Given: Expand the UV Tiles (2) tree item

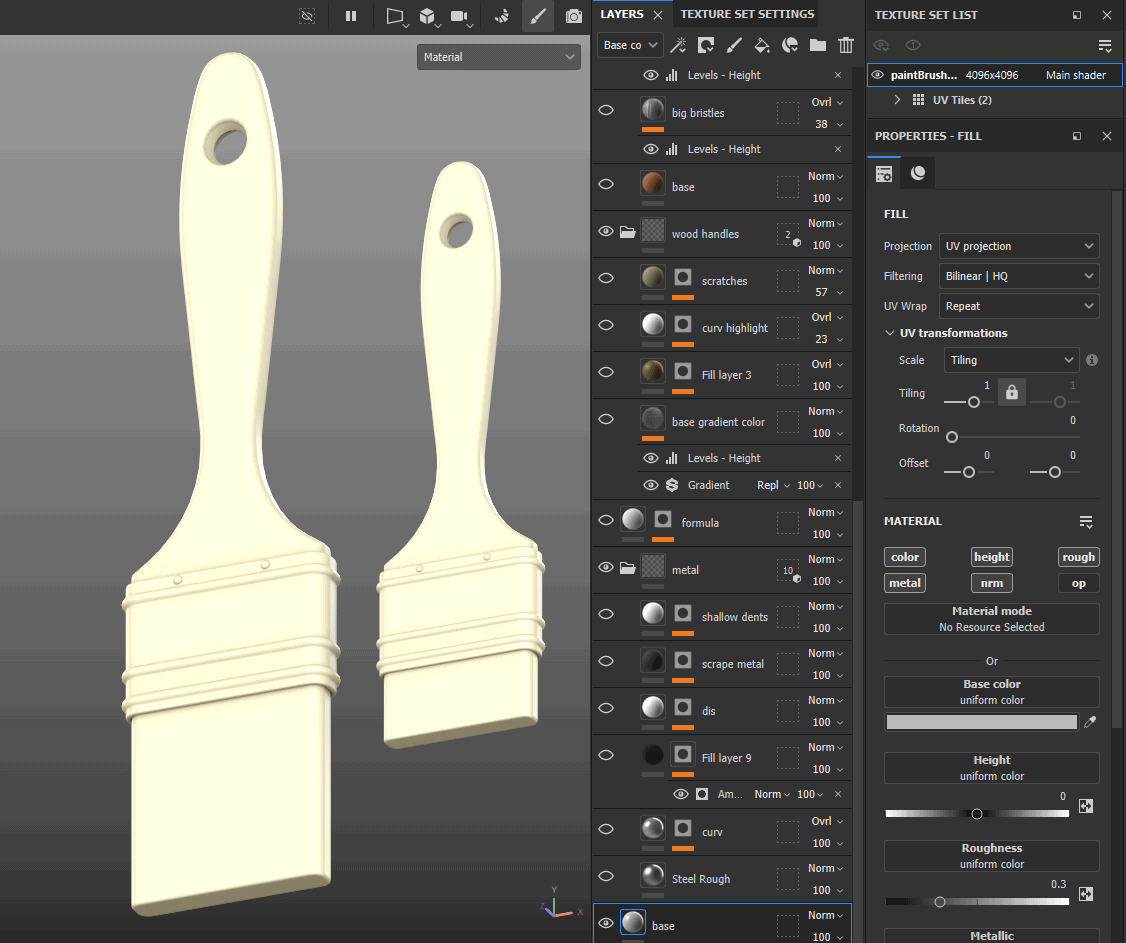Looking at the screenshot, I should coord(897,100).
